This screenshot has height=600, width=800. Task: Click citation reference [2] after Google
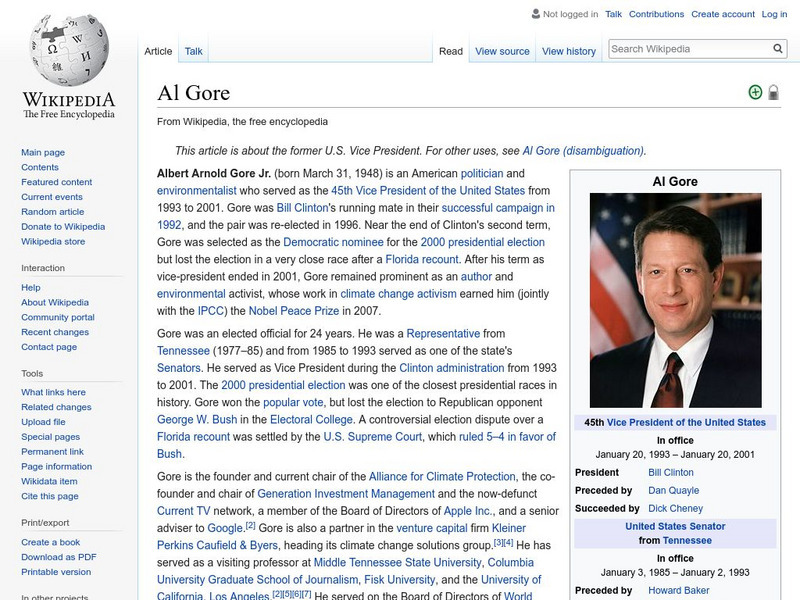click(250, 525)
